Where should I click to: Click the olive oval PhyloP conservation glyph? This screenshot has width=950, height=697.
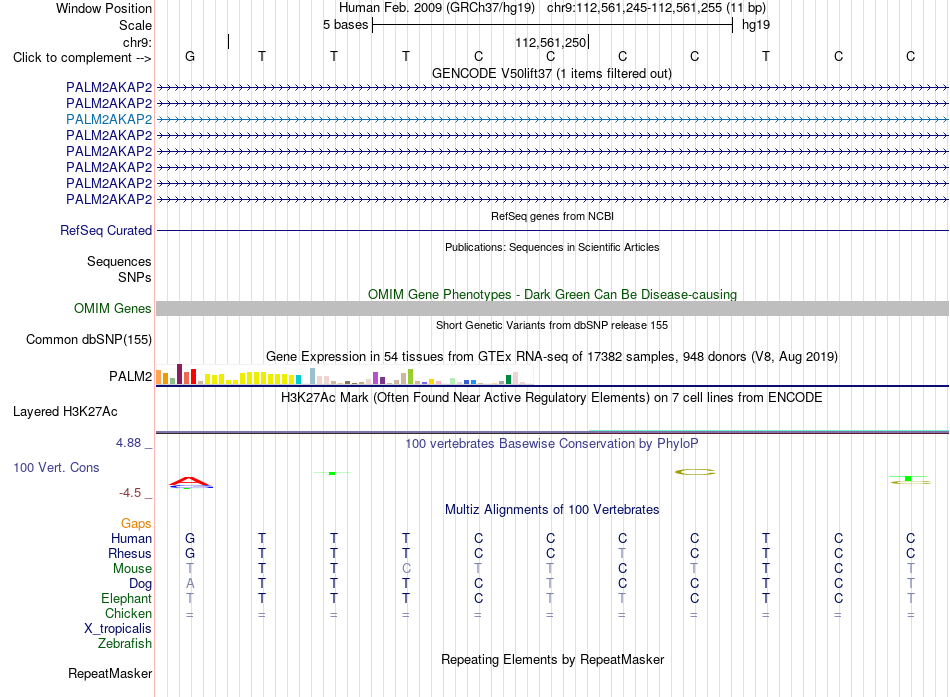coord(695,472)
